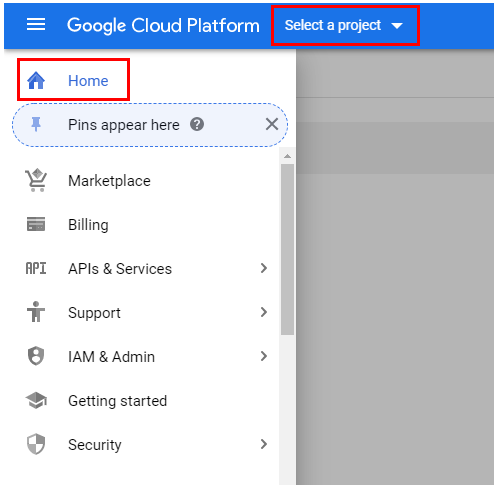Click the Support person icon
Viewport: 496px width, 487px height.
tap(36, 312)
